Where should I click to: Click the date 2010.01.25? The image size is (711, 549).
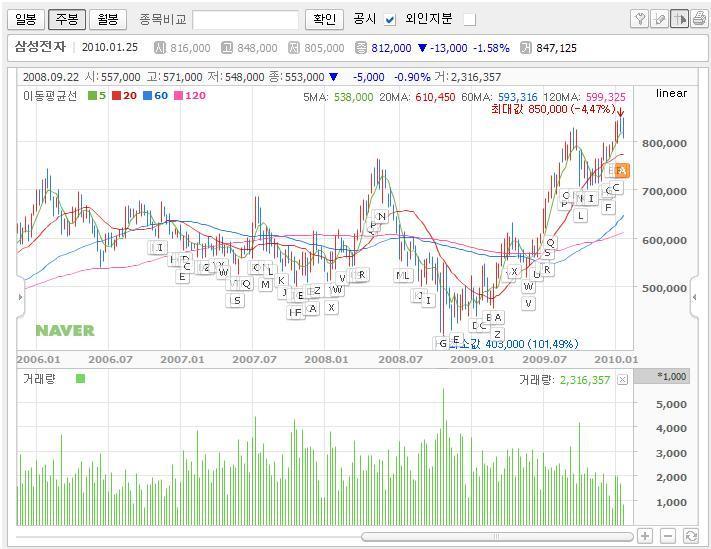tap(110, 47)
